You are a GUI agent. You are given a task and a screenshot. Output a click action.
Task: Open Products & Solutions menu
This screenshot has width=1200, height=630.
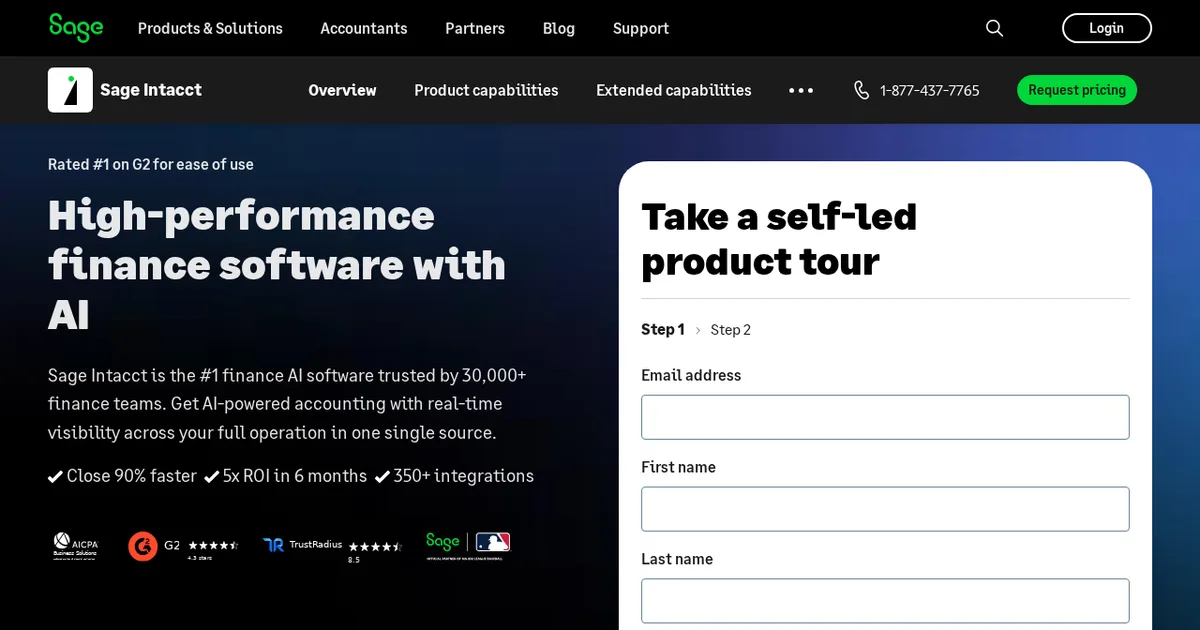pyautogui.click(x=210, y=28)
